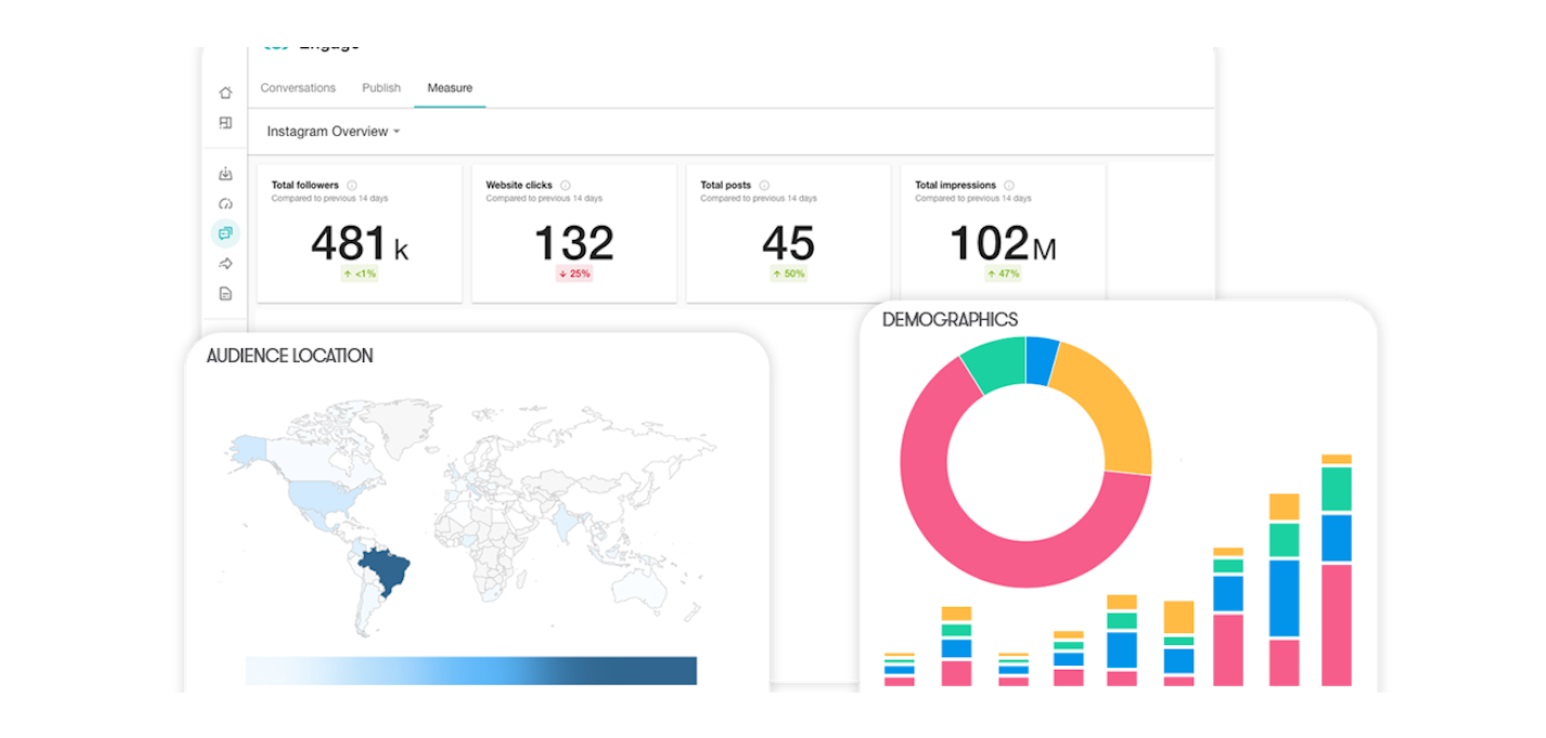The width and height of the screenshot is (1546, 738).
Task: Select the Measure tab
Action: click(x=449, y=88)
